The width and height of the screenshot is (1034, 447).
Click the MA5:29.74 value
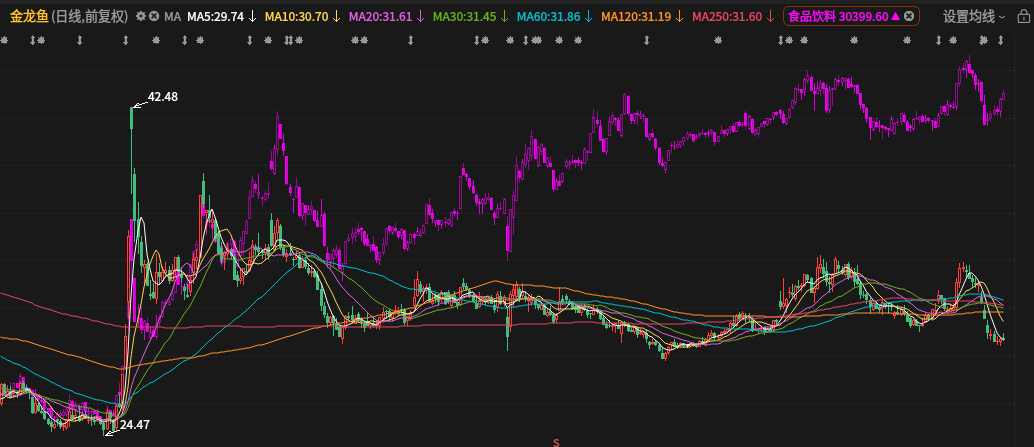[x=216, y=16]
